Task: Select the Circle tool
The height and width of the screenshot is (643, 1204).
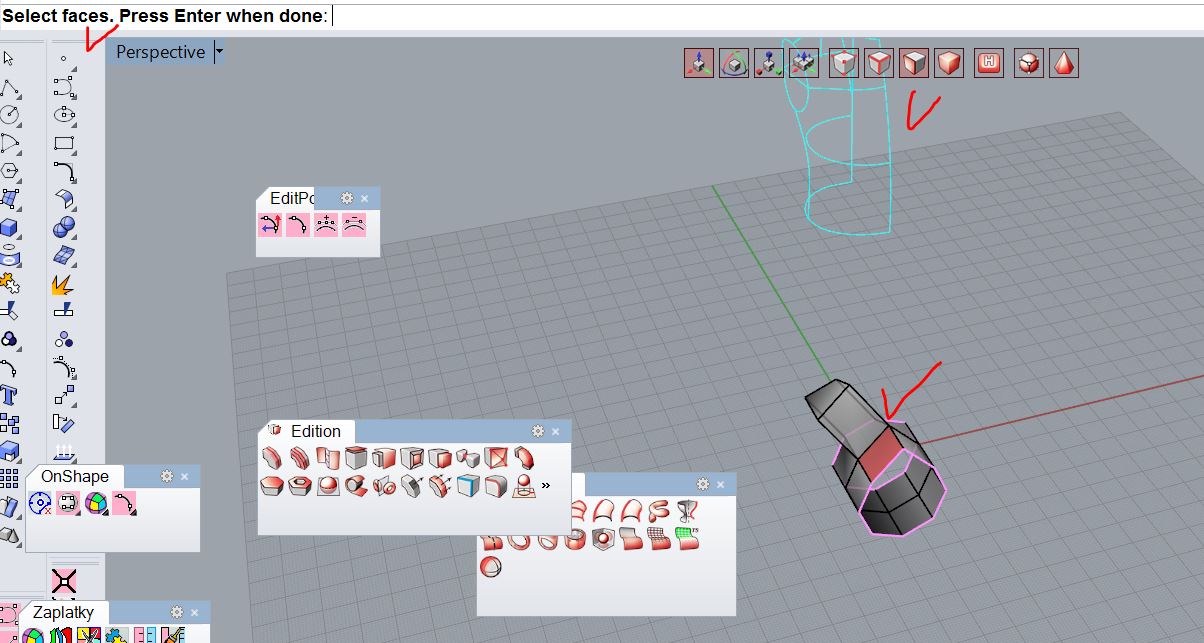Action: point(10,116)
